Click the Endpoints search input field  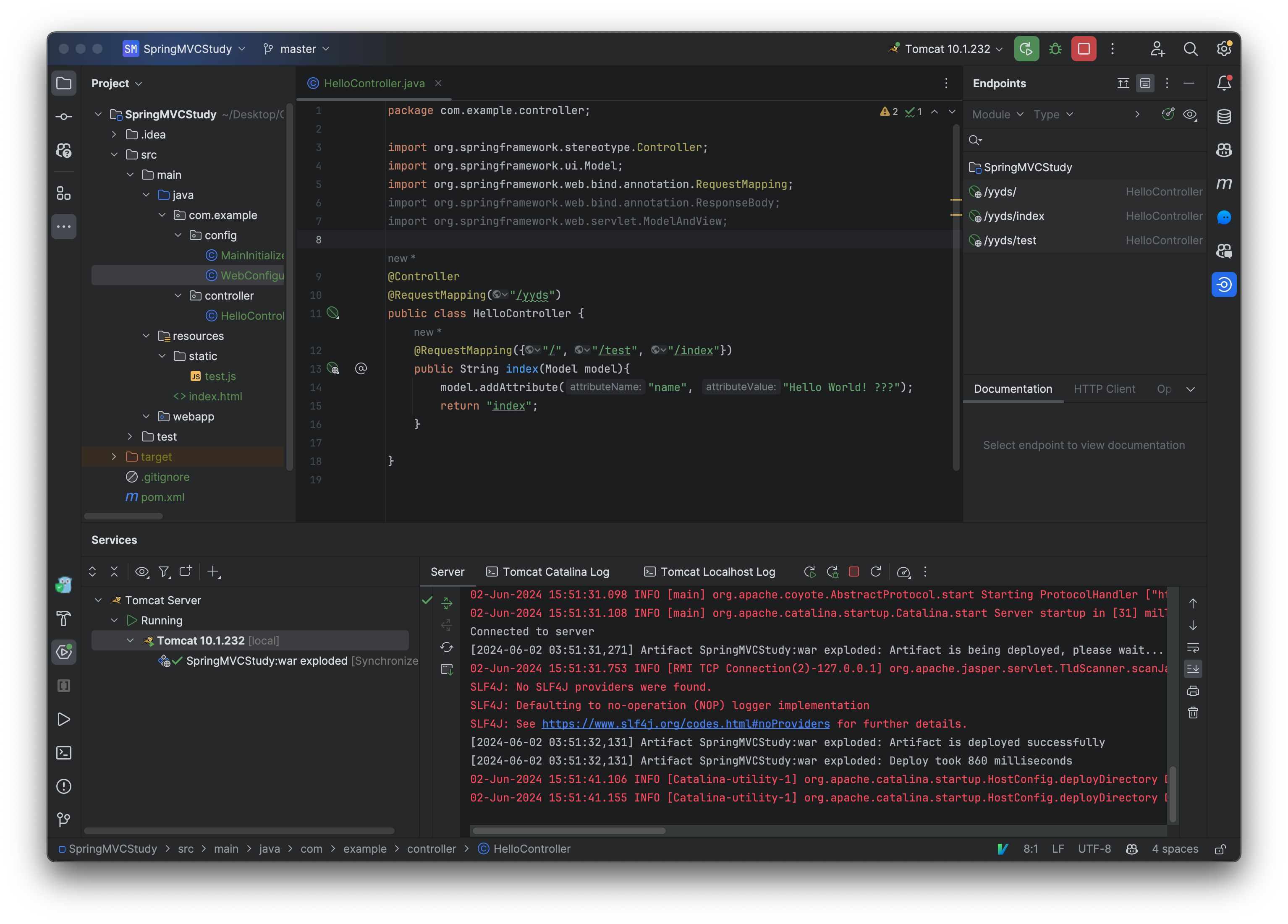[1085, 140]
